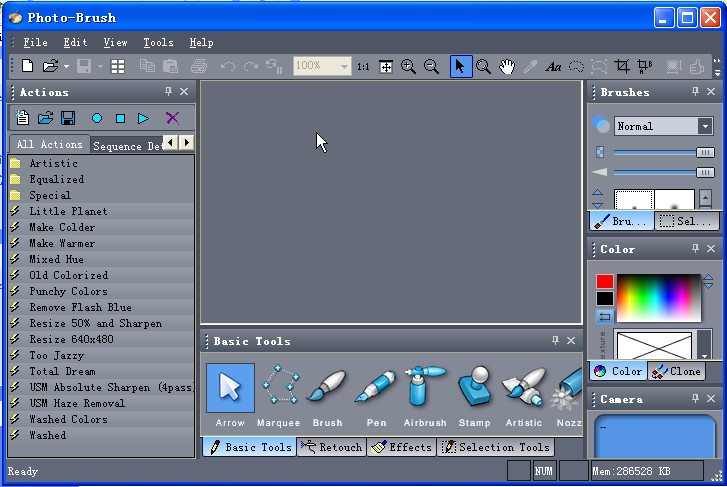Image resolution: width=727 pixels, height=487 pixels.
Task: Select the Artistic brush tool
Action: (524, 396)
